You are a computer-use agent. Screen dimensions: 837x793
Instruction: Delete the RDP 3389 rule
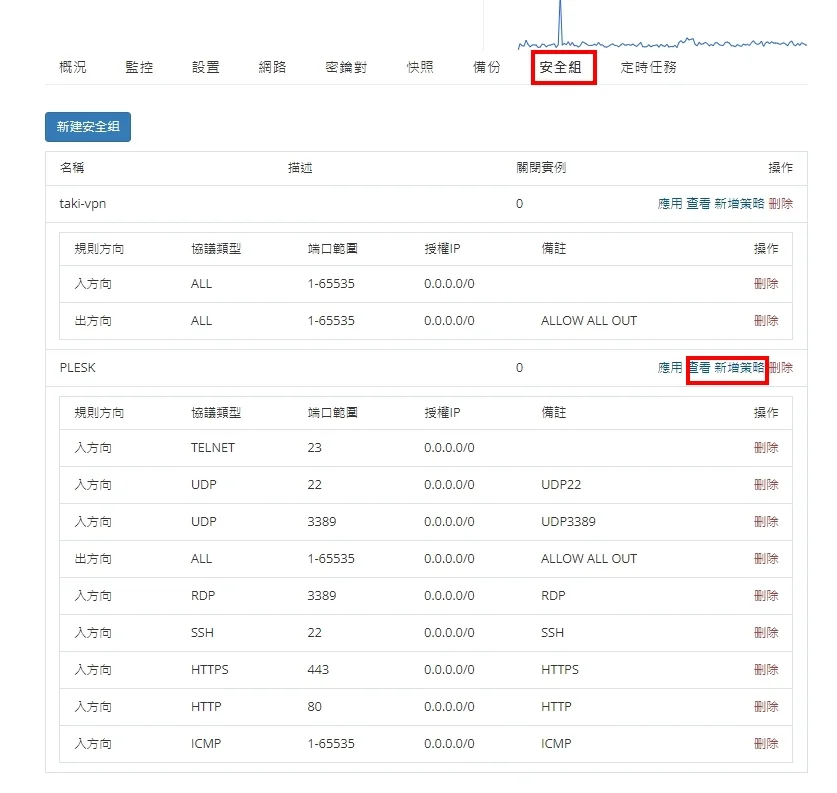point(766,596)
